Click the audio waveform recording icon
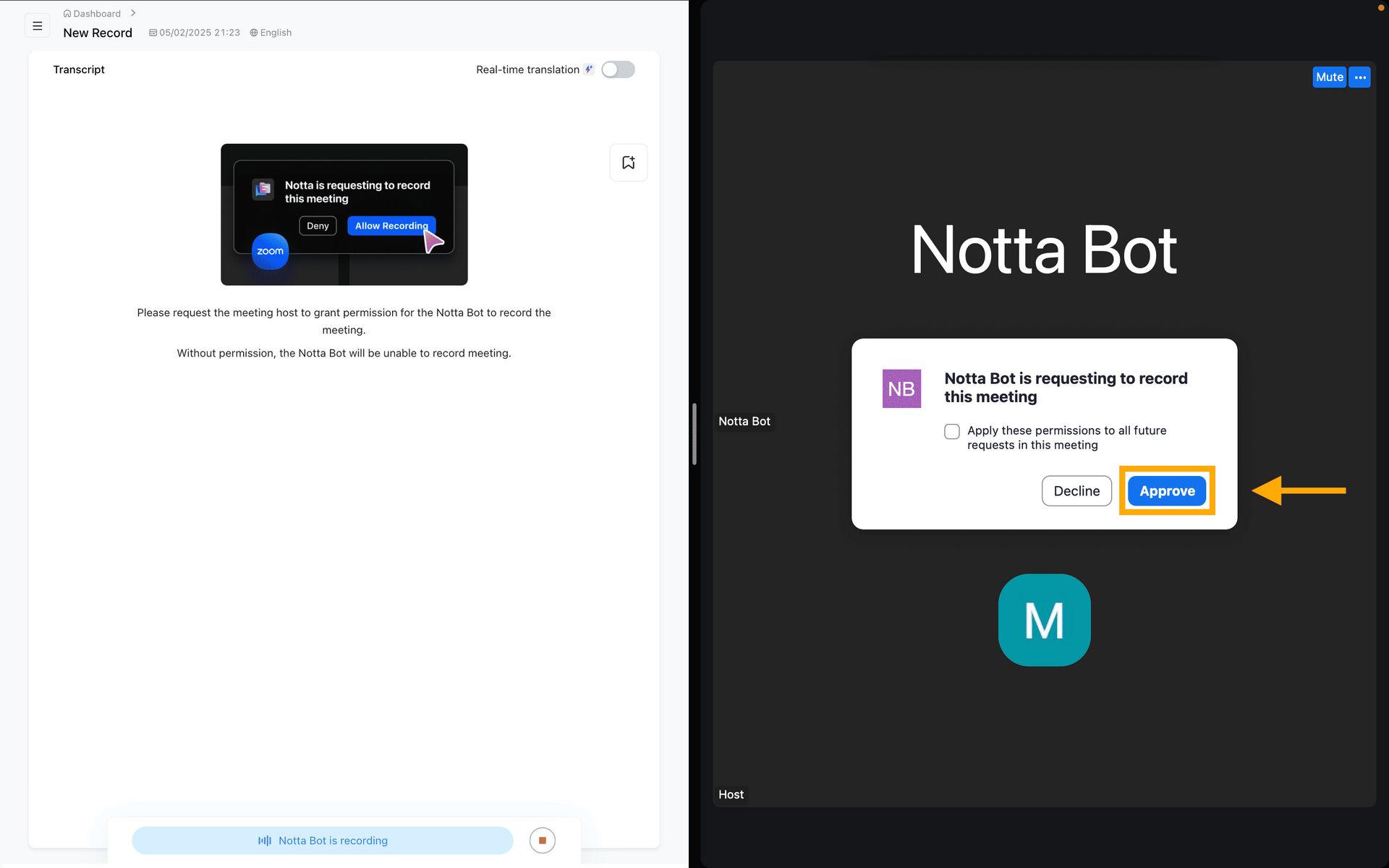Screen dimensions: 1389x868 click(x=265, y=841)
